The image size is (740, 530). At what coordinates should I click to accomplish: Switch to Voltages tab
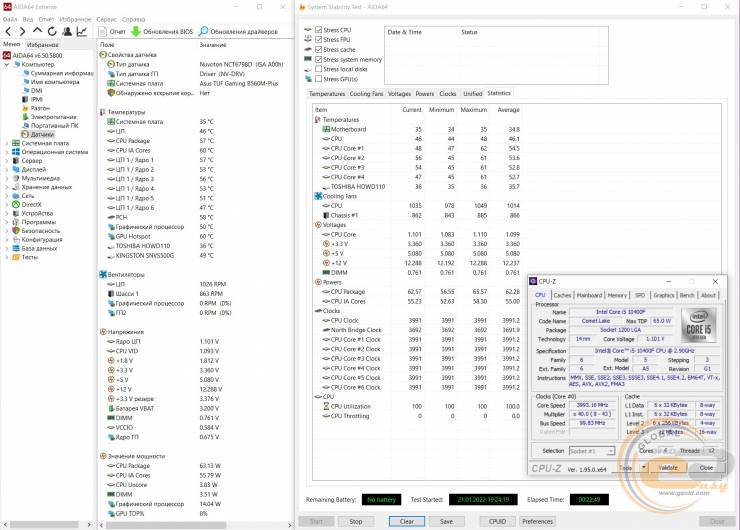[399, 94]
